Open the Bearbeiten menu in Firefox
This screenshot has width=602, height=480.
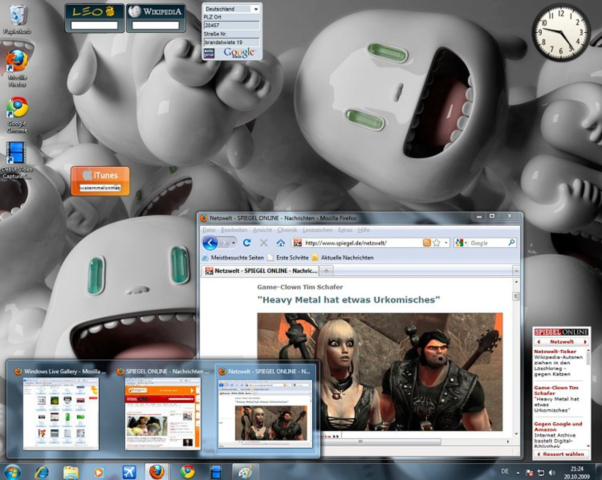coord(234,230)
